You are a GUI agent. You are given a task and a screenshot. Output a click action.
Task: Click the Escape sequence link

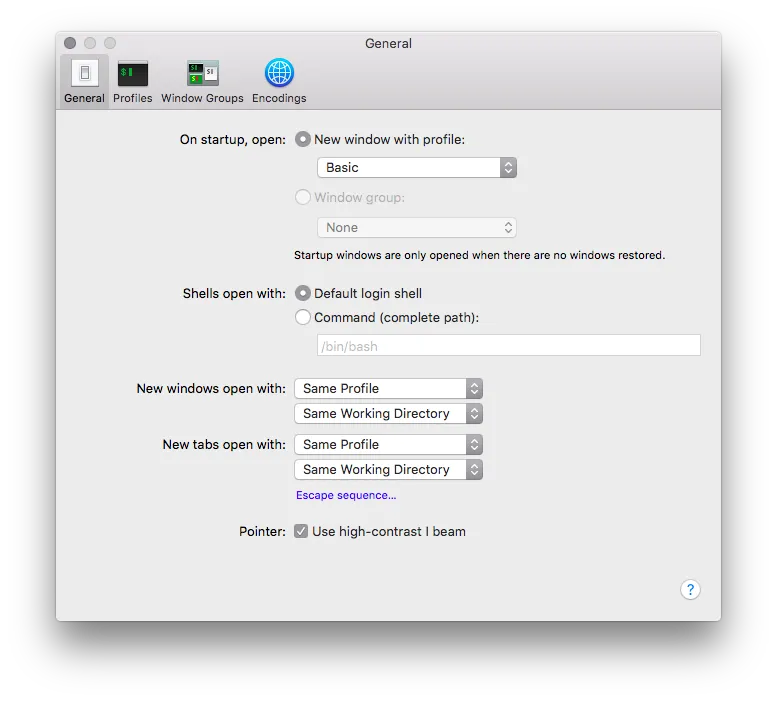coord(346,495)
